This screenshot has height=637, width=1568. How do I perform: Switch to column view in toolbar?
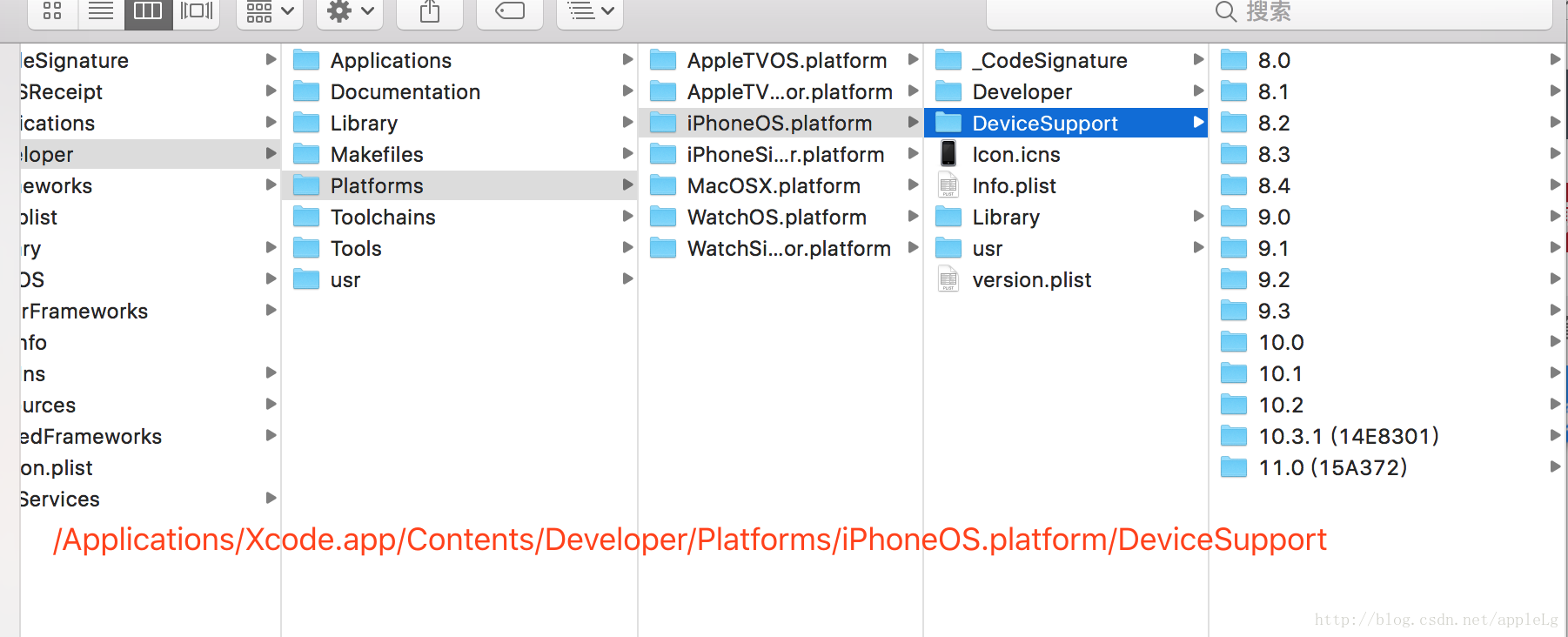click(148, 12)
